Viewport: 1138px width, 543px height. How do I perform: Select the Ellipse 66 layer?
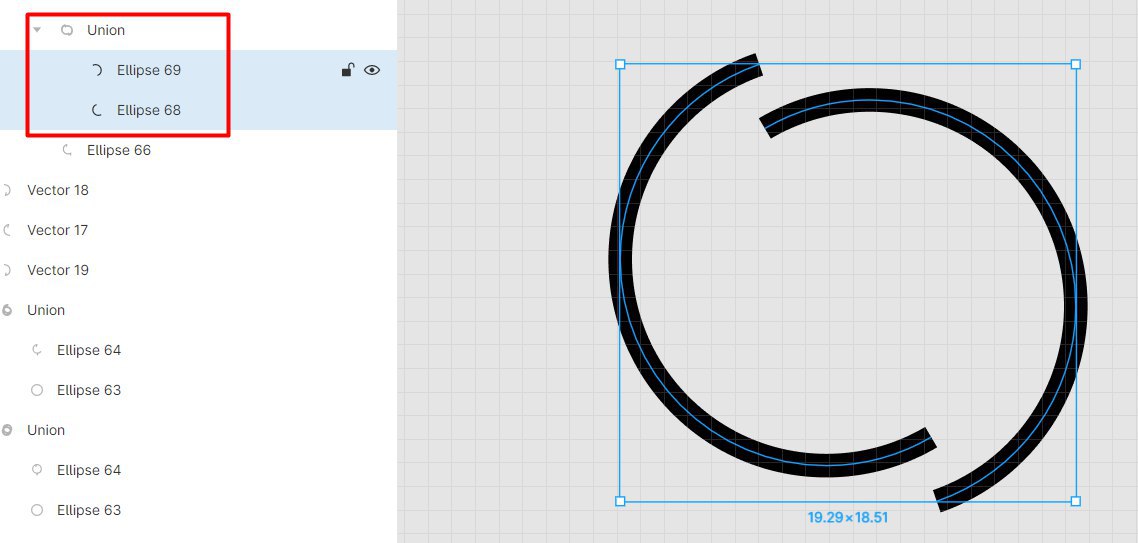click(x=119, y=150)
